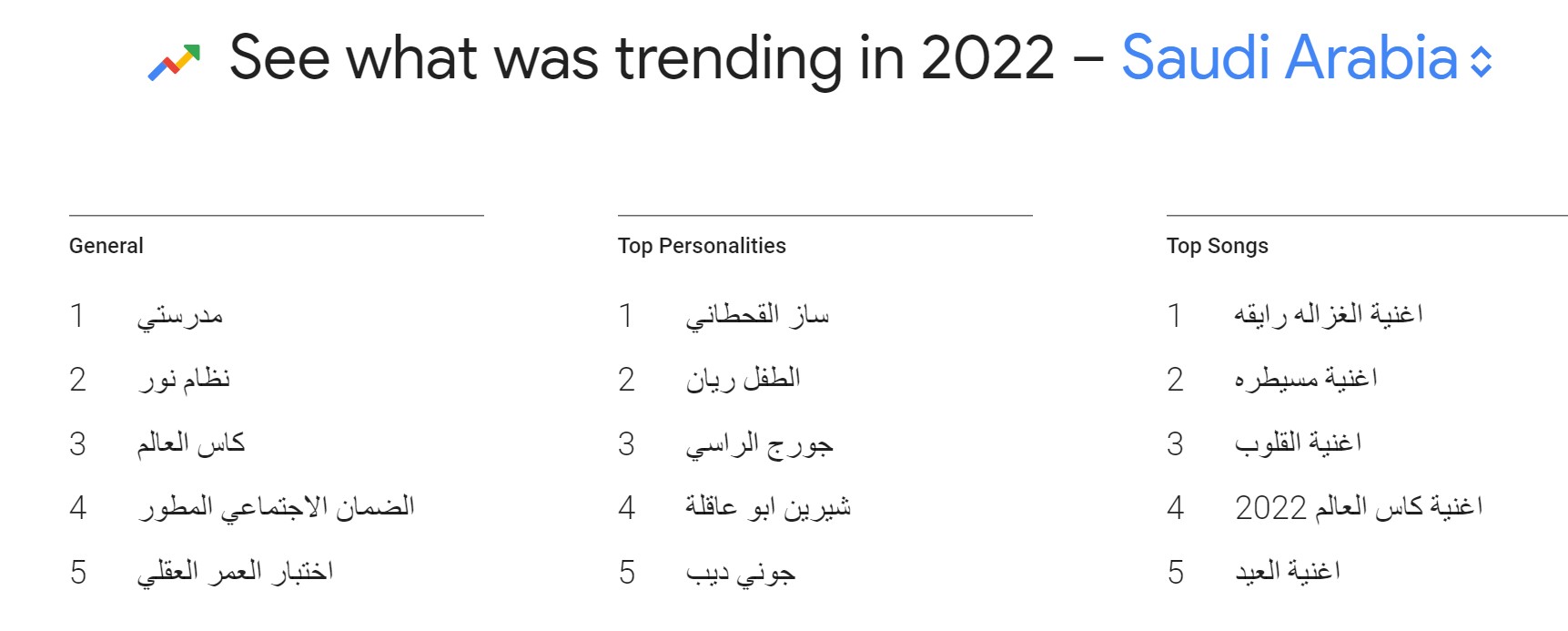Open the Top Songs category heading
Screen dimensions: 1568x631
coord(1217,246)
